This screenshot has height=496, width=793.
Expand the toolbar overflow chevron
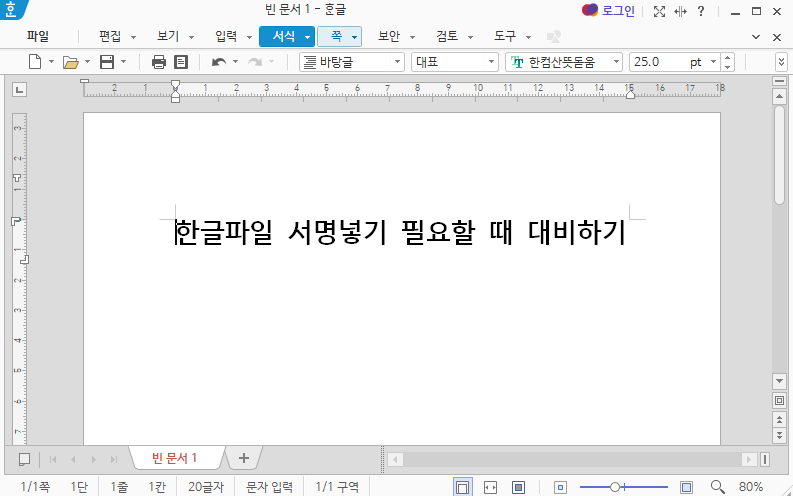(x=781, y=62)
